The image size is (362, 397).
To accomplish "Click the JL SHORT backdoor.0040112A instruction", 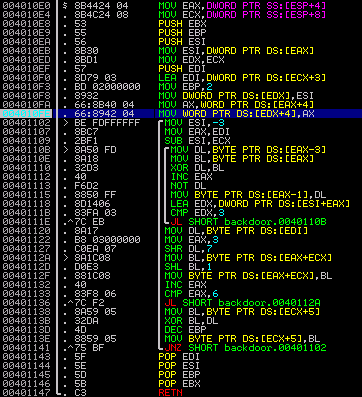I will tap(242, 303).
